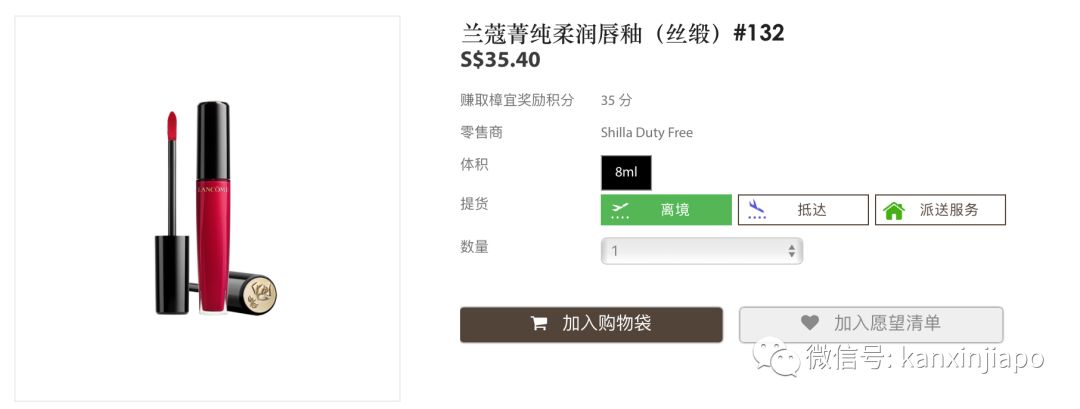Click the quantity selector up-down arrows
Image resolution: width=1080 pixels, height=409 pixels.
792,250
